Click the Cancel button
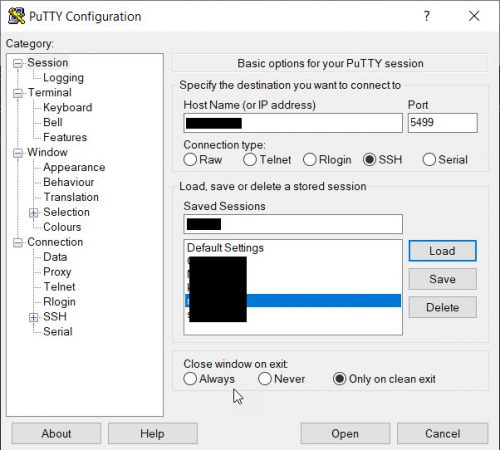 [442, 434]
